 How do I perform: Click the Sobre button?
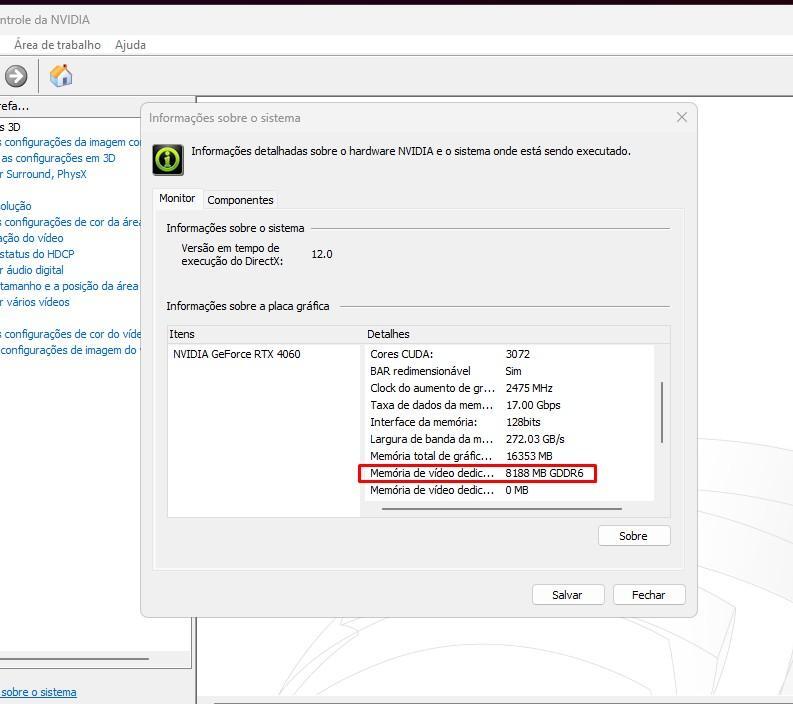634,536
